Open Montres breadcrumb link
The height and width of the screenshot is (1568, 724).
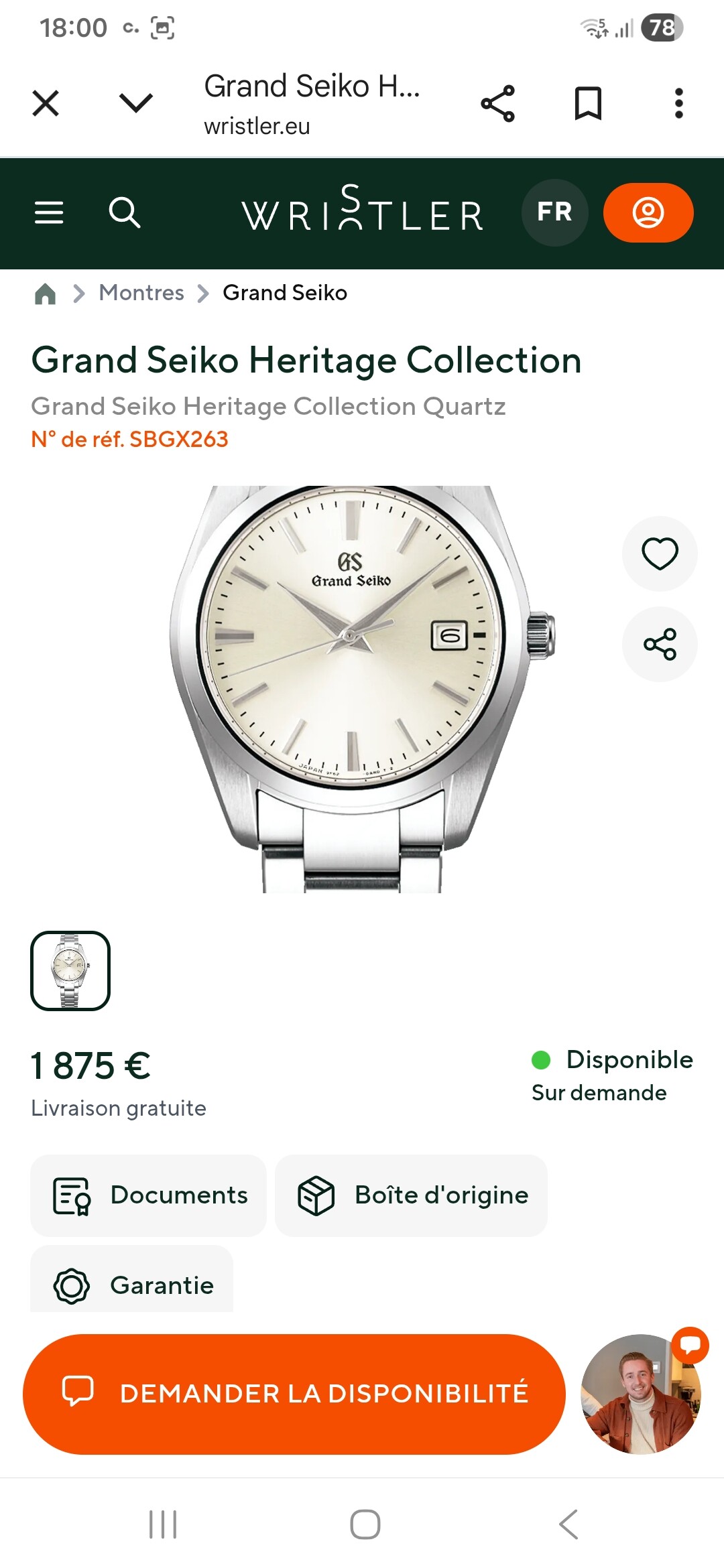coord(141,293)
